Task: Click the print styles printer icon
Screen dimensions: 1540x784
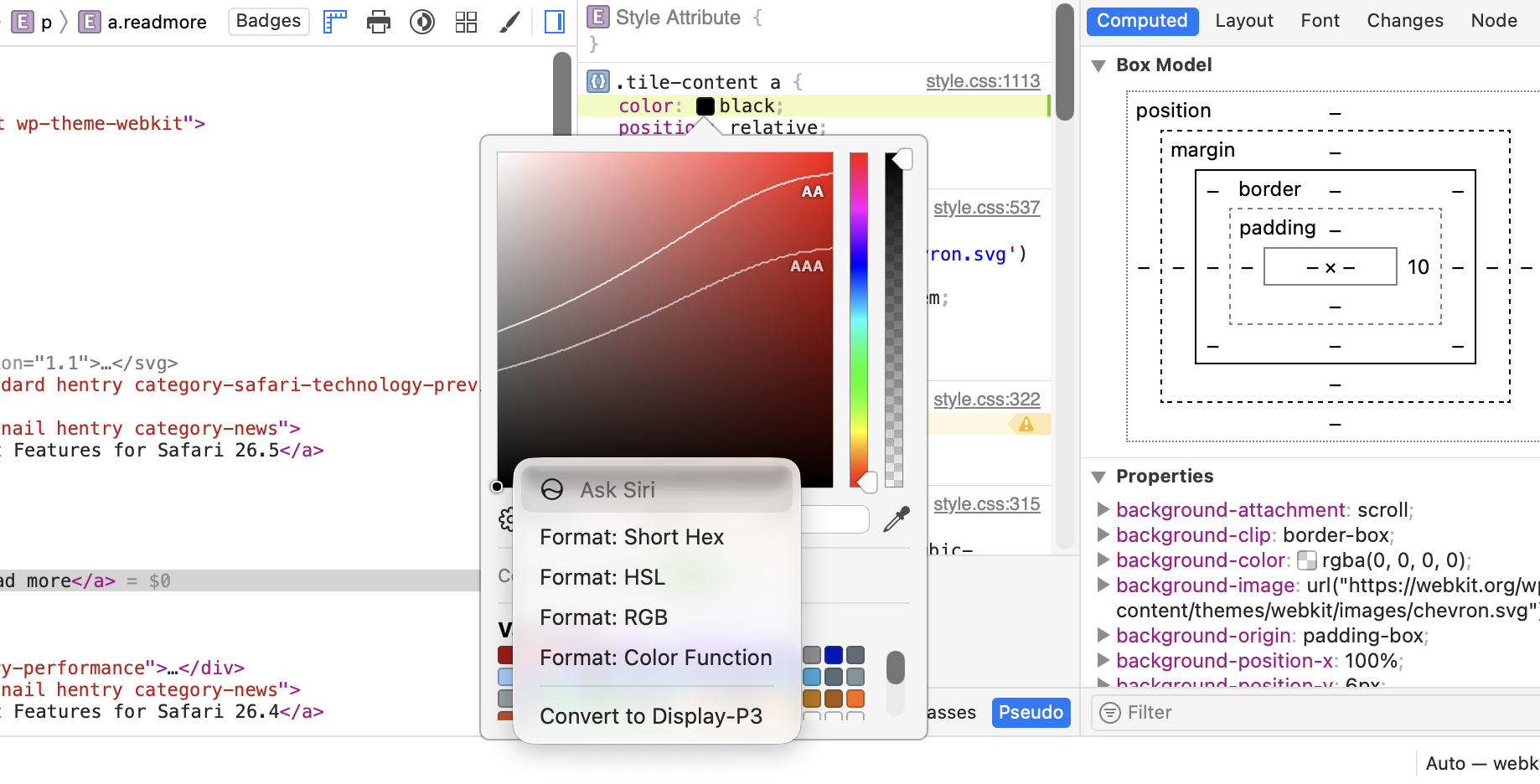Action: click(379, 22)
